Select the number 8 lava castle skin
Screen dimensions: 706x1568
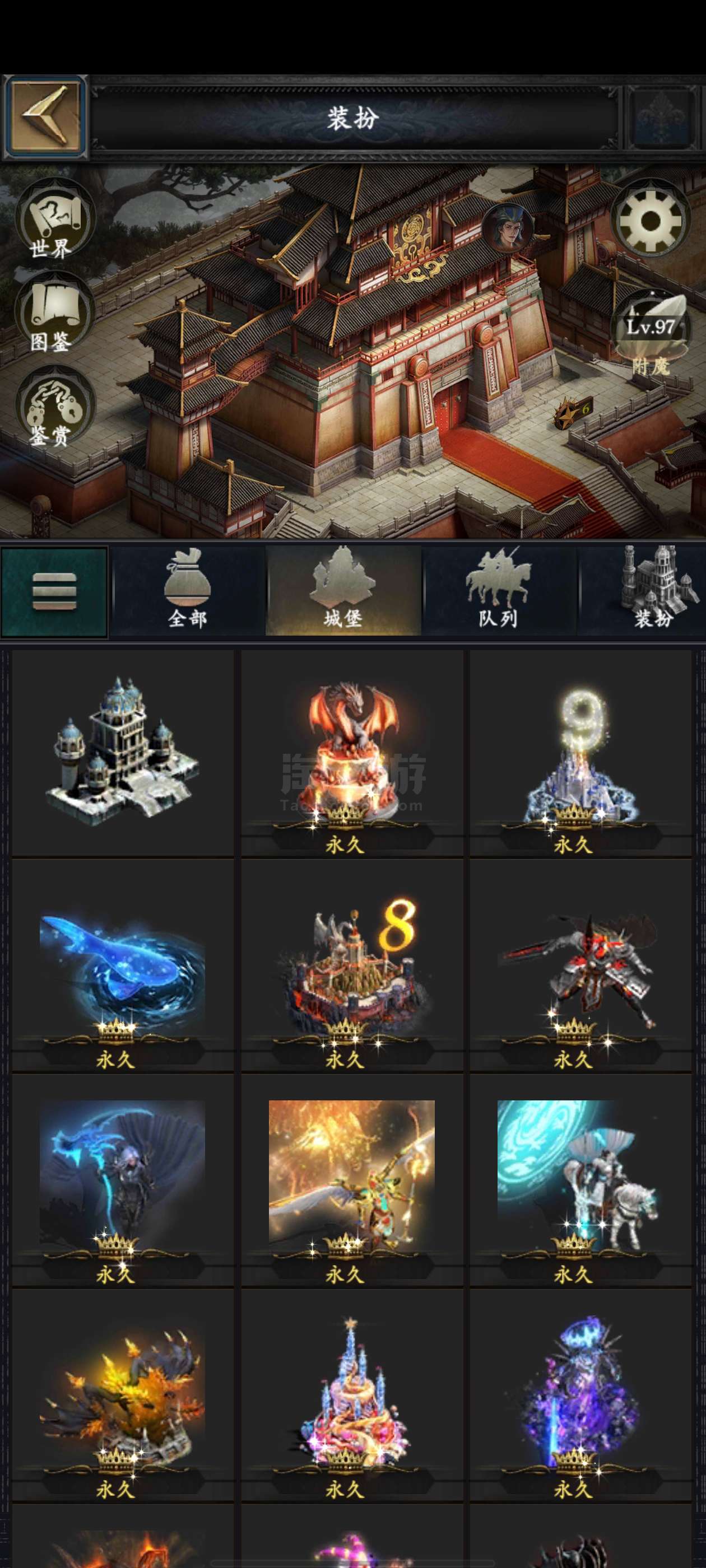click(351, 965)
